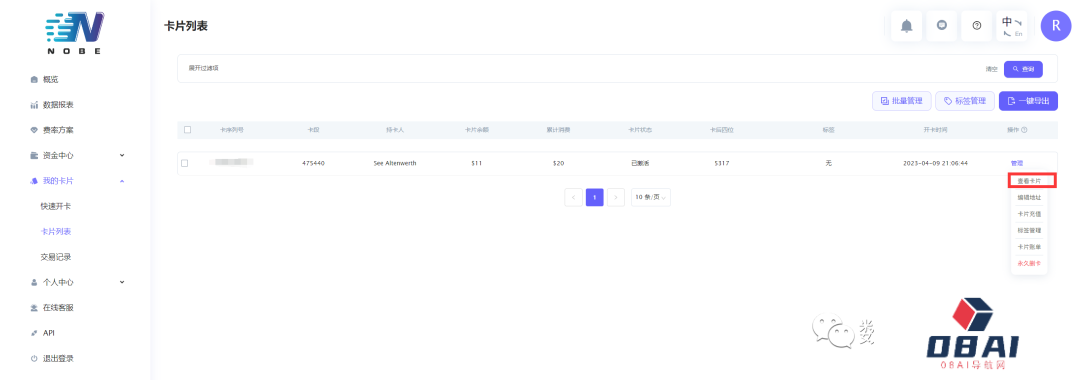The image size is (1080, 380).
Task: Expand filters via 展开过滤项
Action: (x=204, y=68)
